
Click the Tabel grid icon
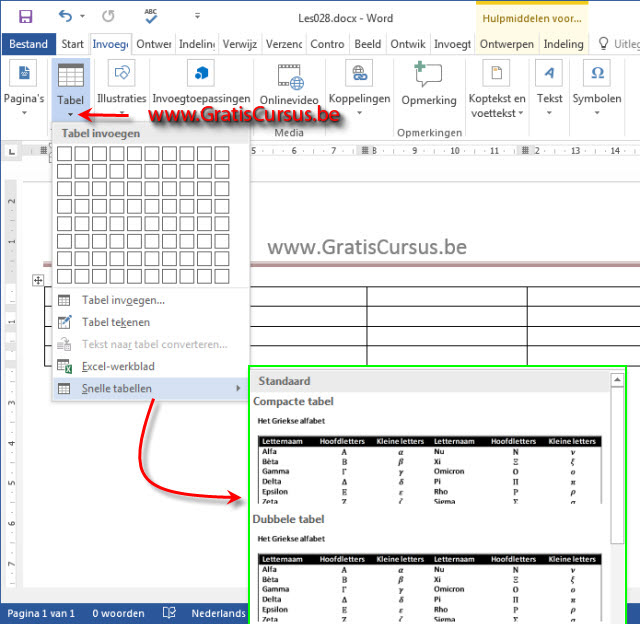tap(71, 76)
